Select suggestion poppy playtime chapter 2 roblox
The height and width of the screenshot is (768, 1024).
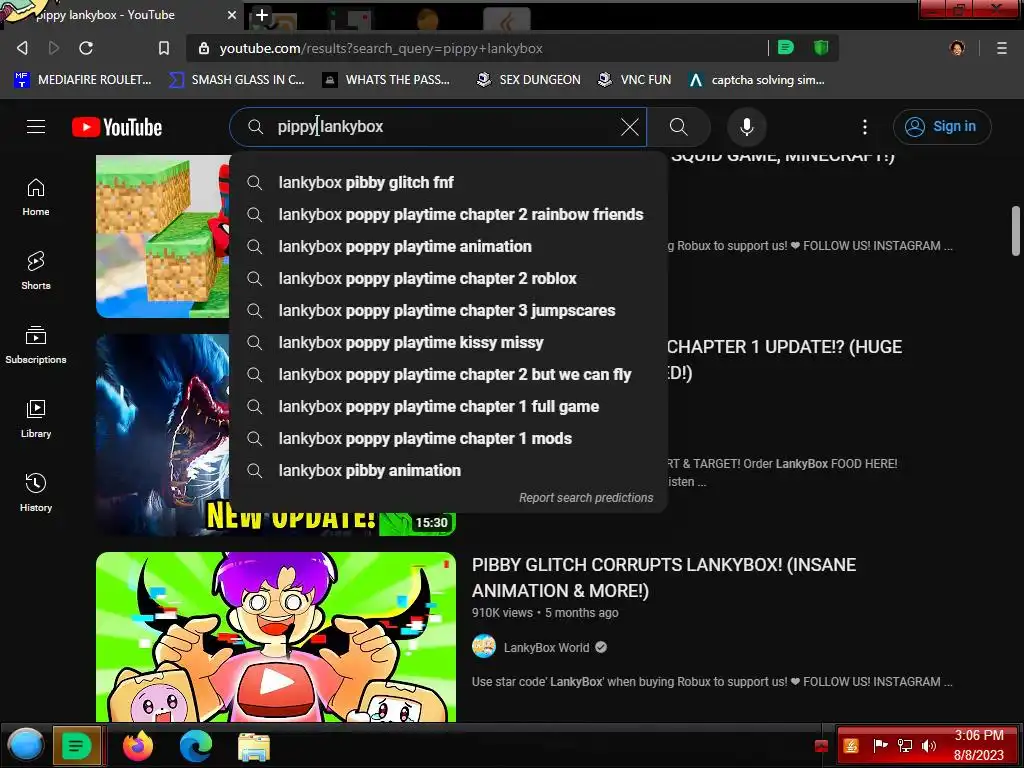coord(448,278)
